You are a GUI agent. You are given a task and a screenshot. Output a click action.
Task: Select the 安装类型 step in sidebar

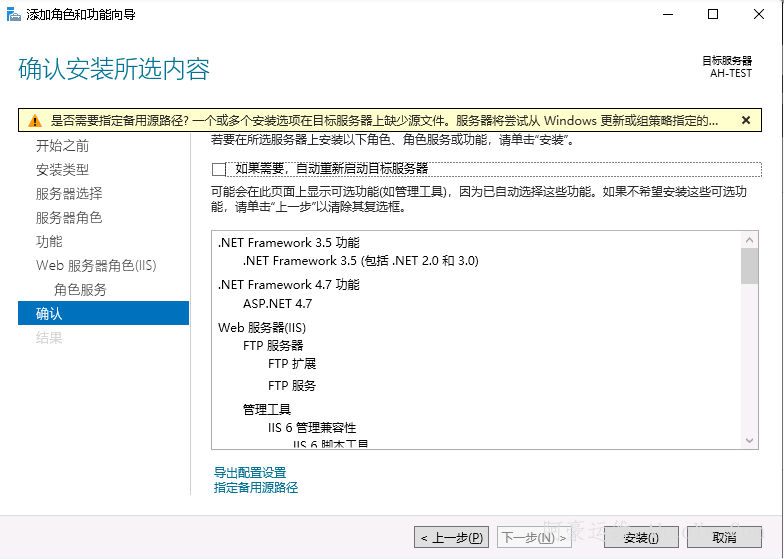point(62,170)
